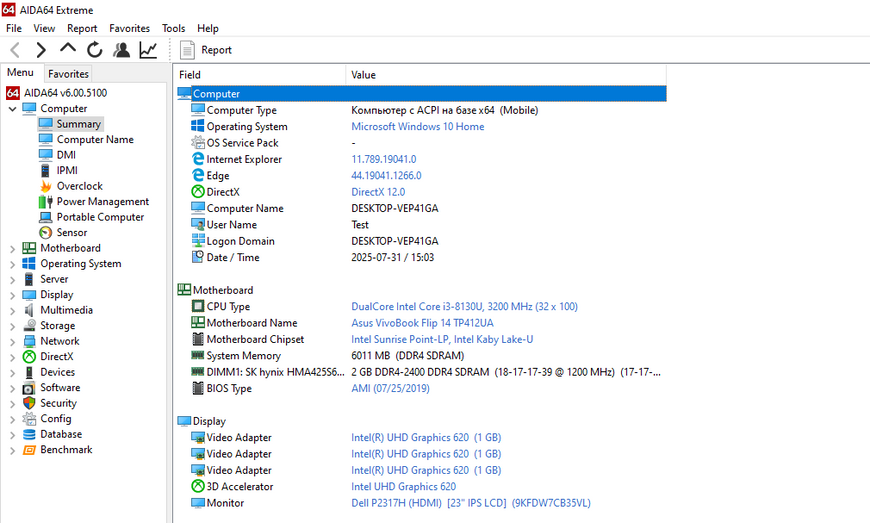Select the Database icon in tree
The width and height of the screenshot is (870, 523).
[29, 434]
